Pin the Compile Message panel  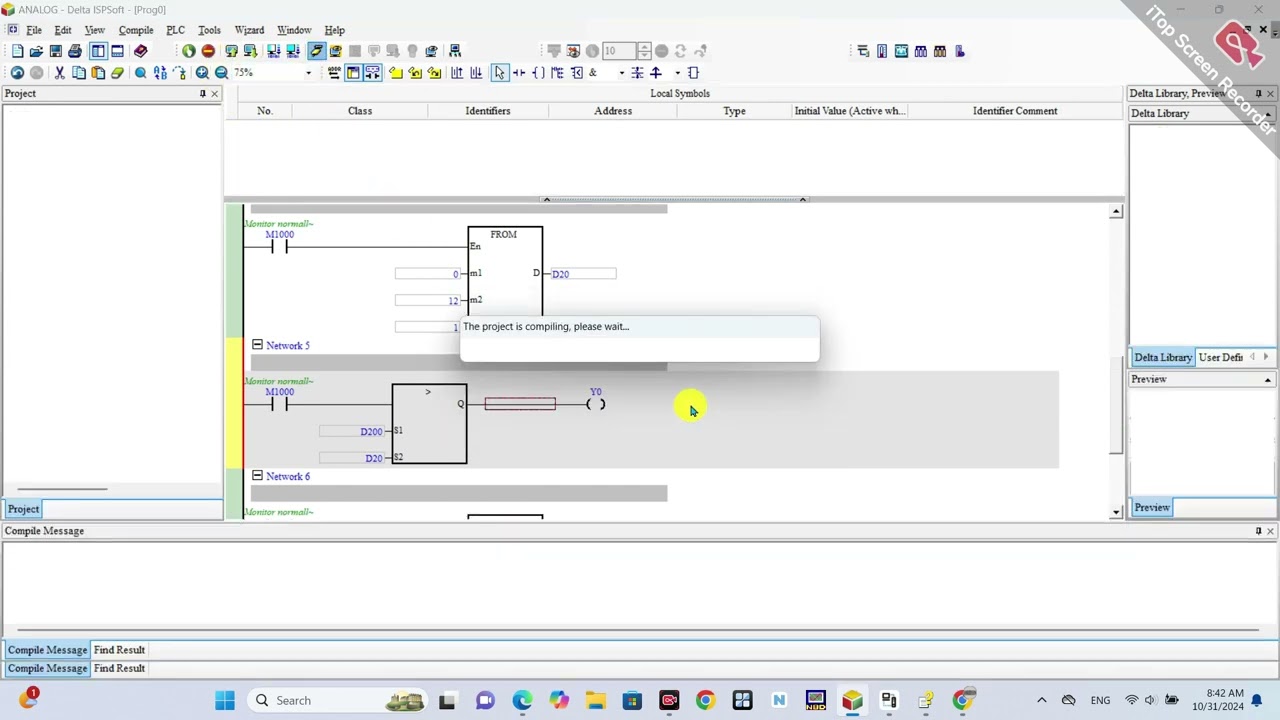(x=1258, y=531)
